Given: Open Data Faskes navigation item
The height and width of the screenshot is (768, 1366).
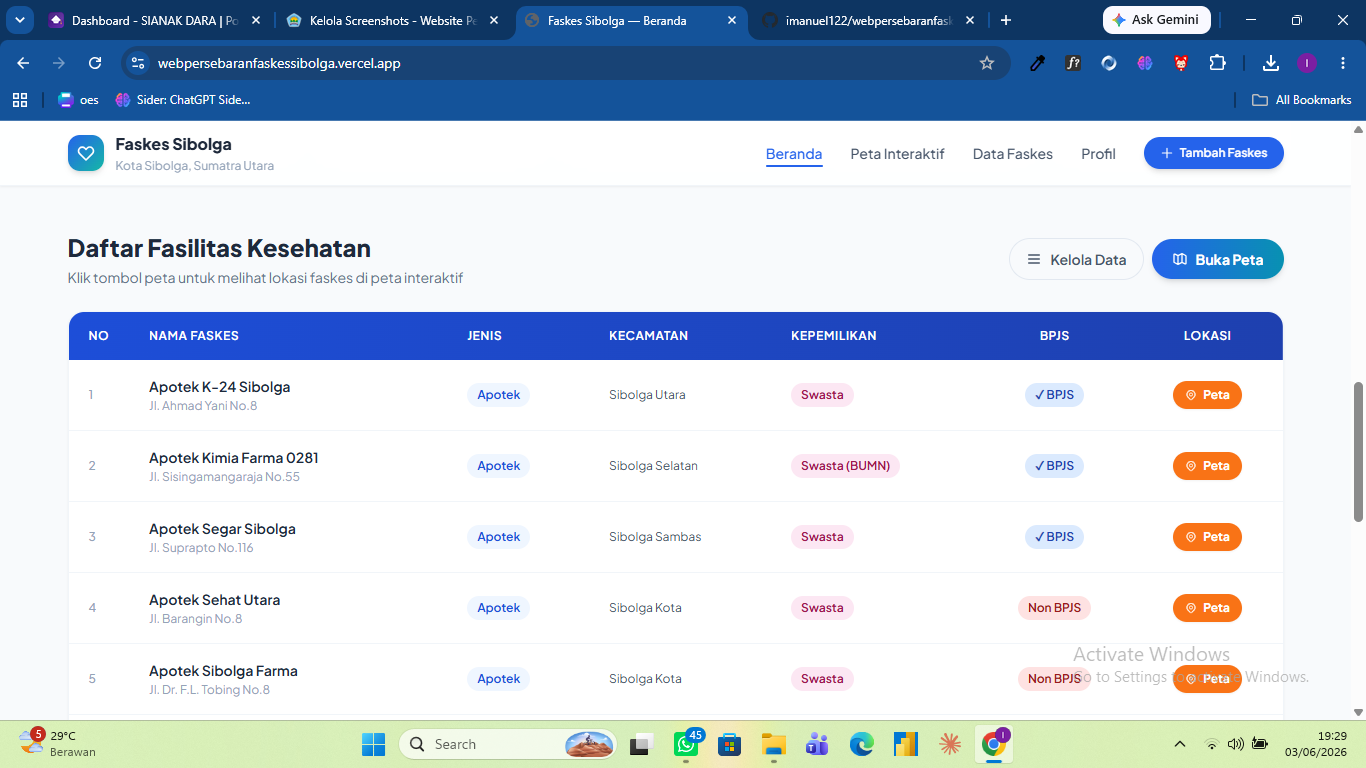Looking at the screenshot, I should (x=1012, y=154).
